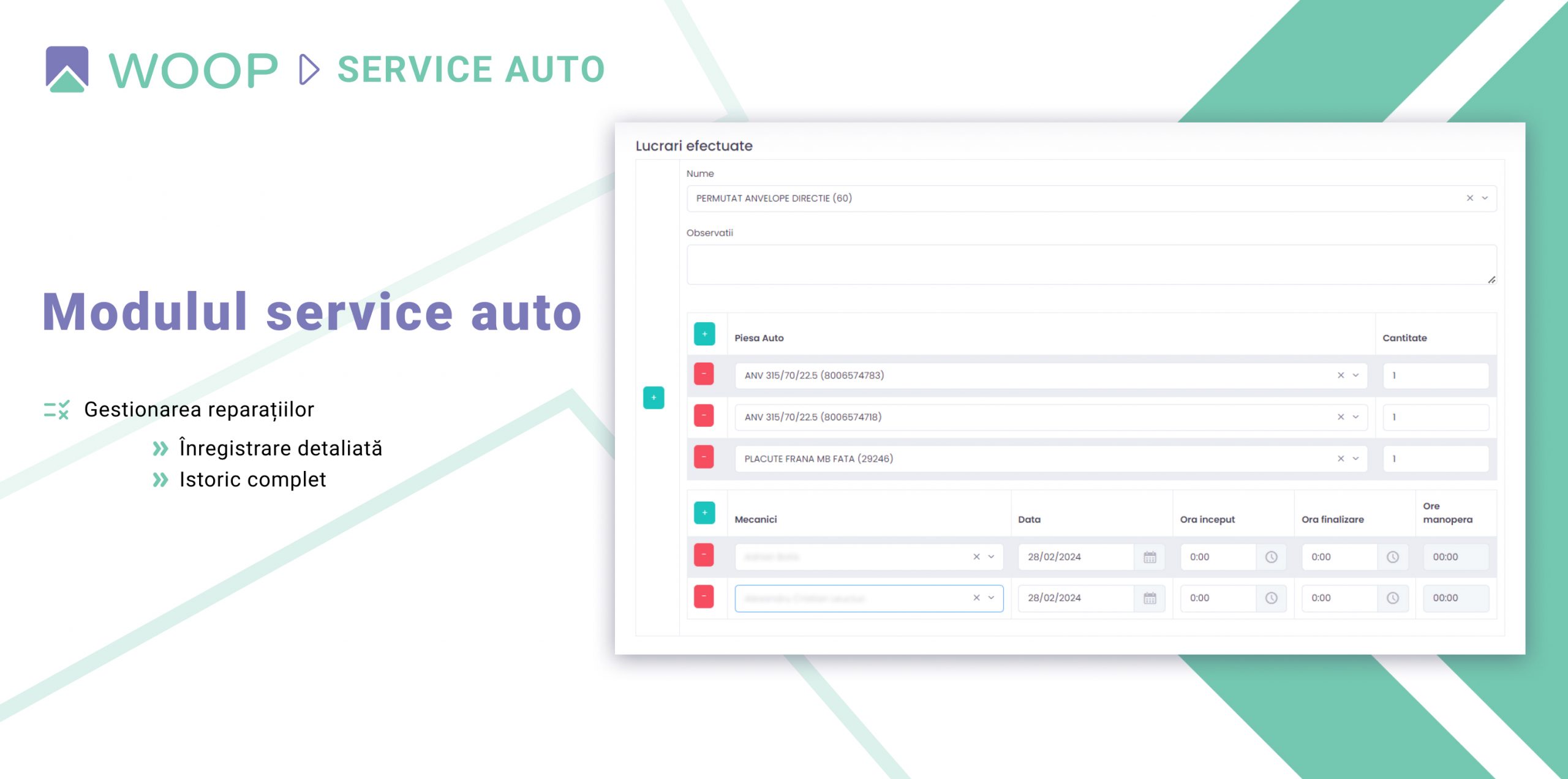
Task: Remove the first mechanic row
Action: pos(704,555)
